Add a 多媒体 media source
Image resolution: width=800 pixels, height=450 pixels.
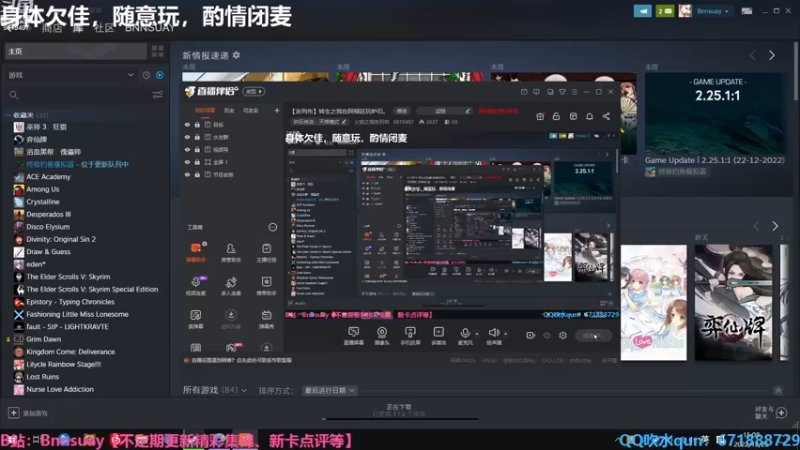pos(438,336)
